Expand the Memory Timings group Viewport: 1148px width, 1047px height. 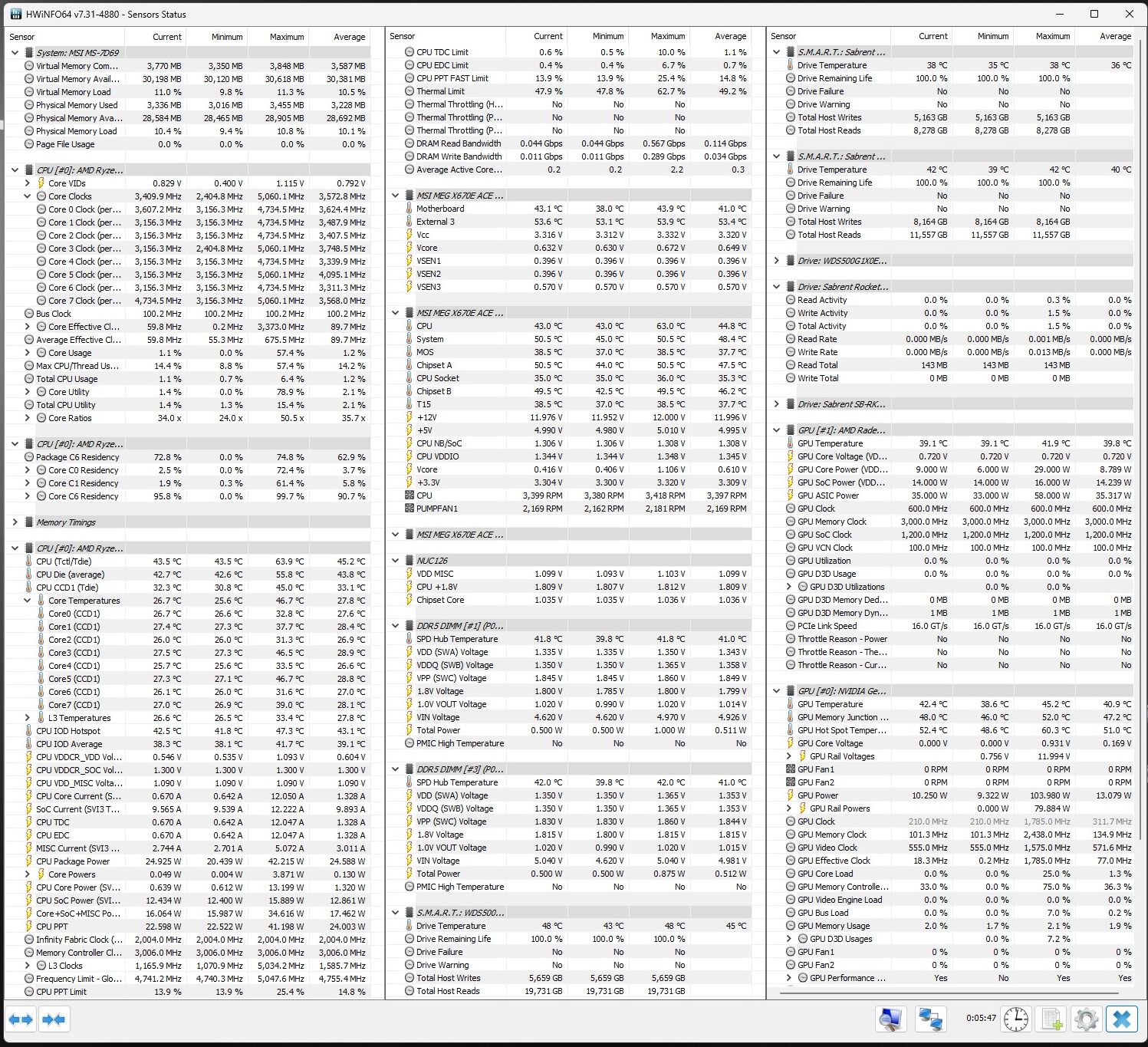click(15, 522)
